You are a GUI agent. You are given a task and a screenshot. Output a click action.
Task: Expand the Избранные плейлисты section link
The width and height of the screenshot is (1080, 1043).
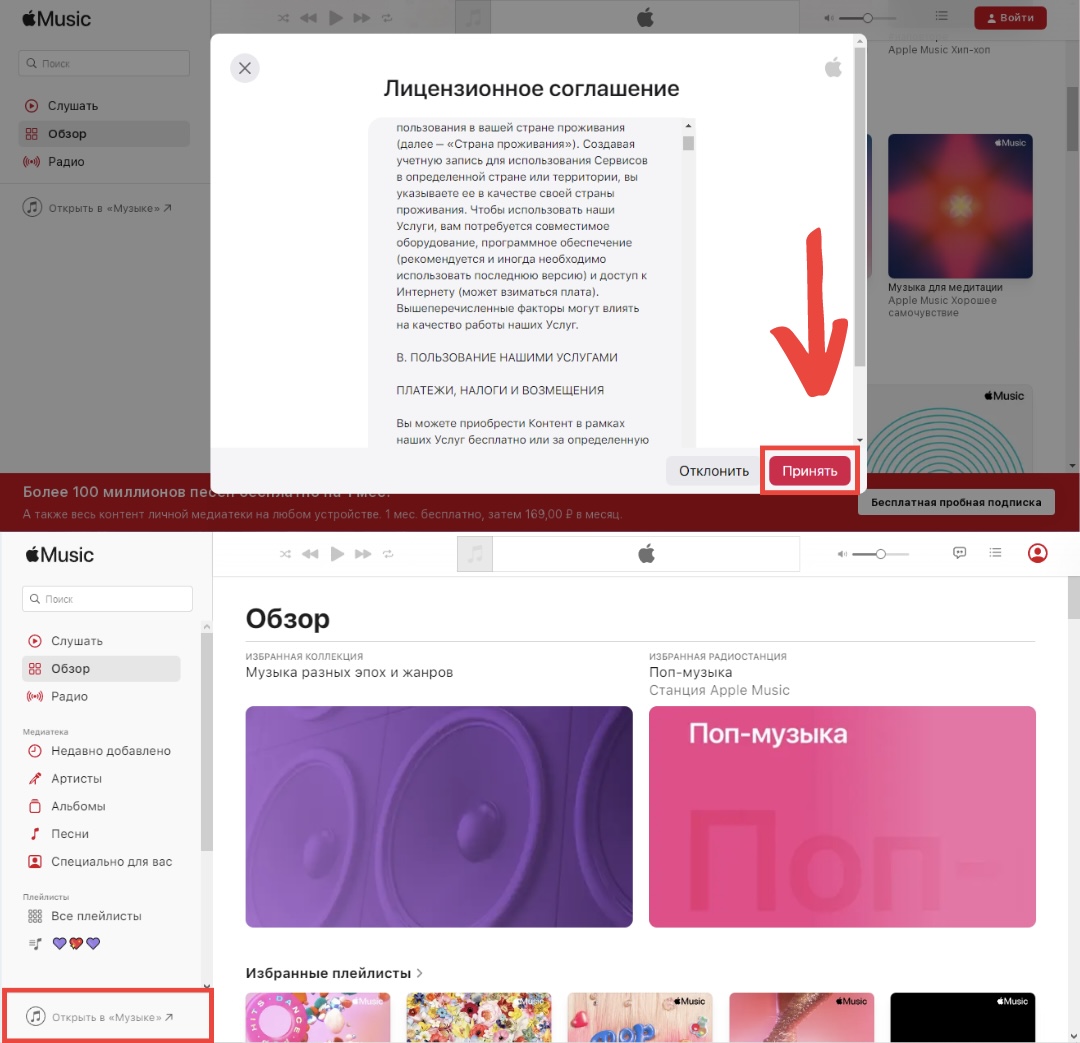coord(334,973)
